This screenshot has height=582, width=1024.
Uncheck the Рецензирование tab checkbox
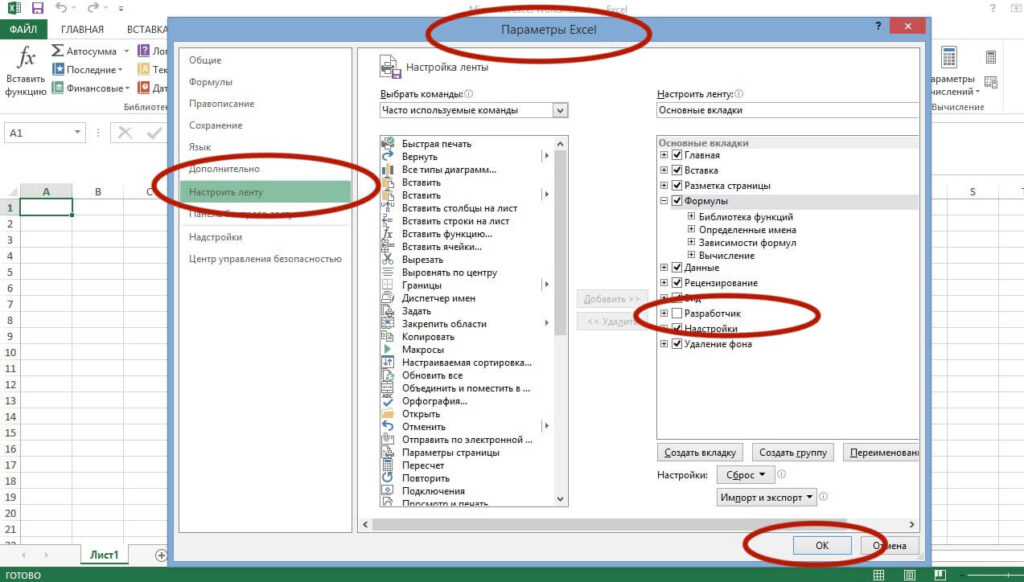pyautogui.click(x=677, y=283)
